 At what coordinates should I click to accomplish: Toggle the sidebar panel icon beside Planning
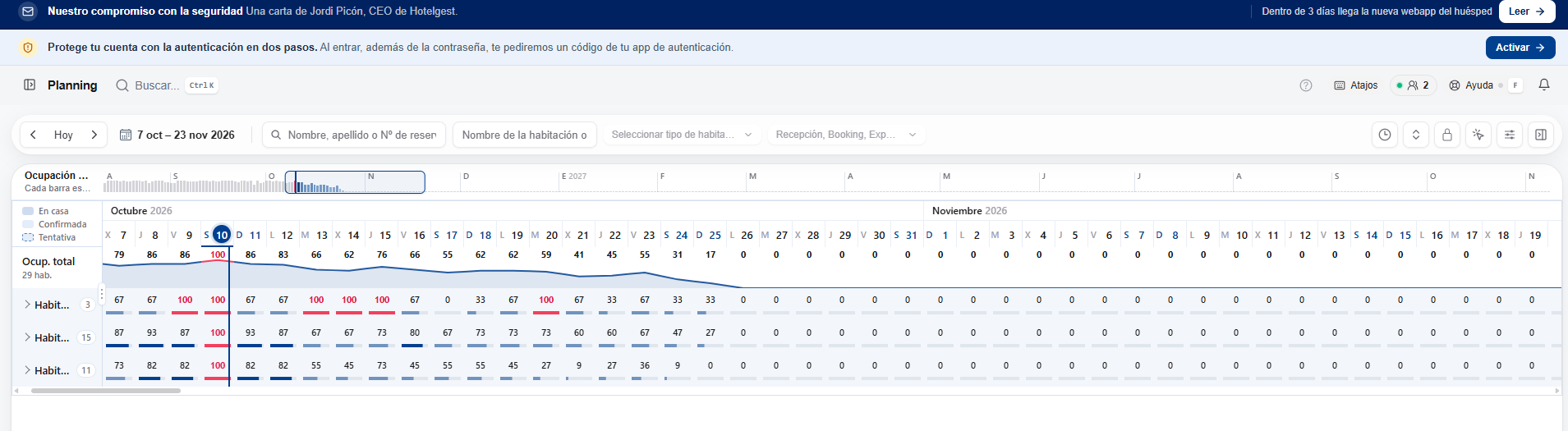point(30,85)
